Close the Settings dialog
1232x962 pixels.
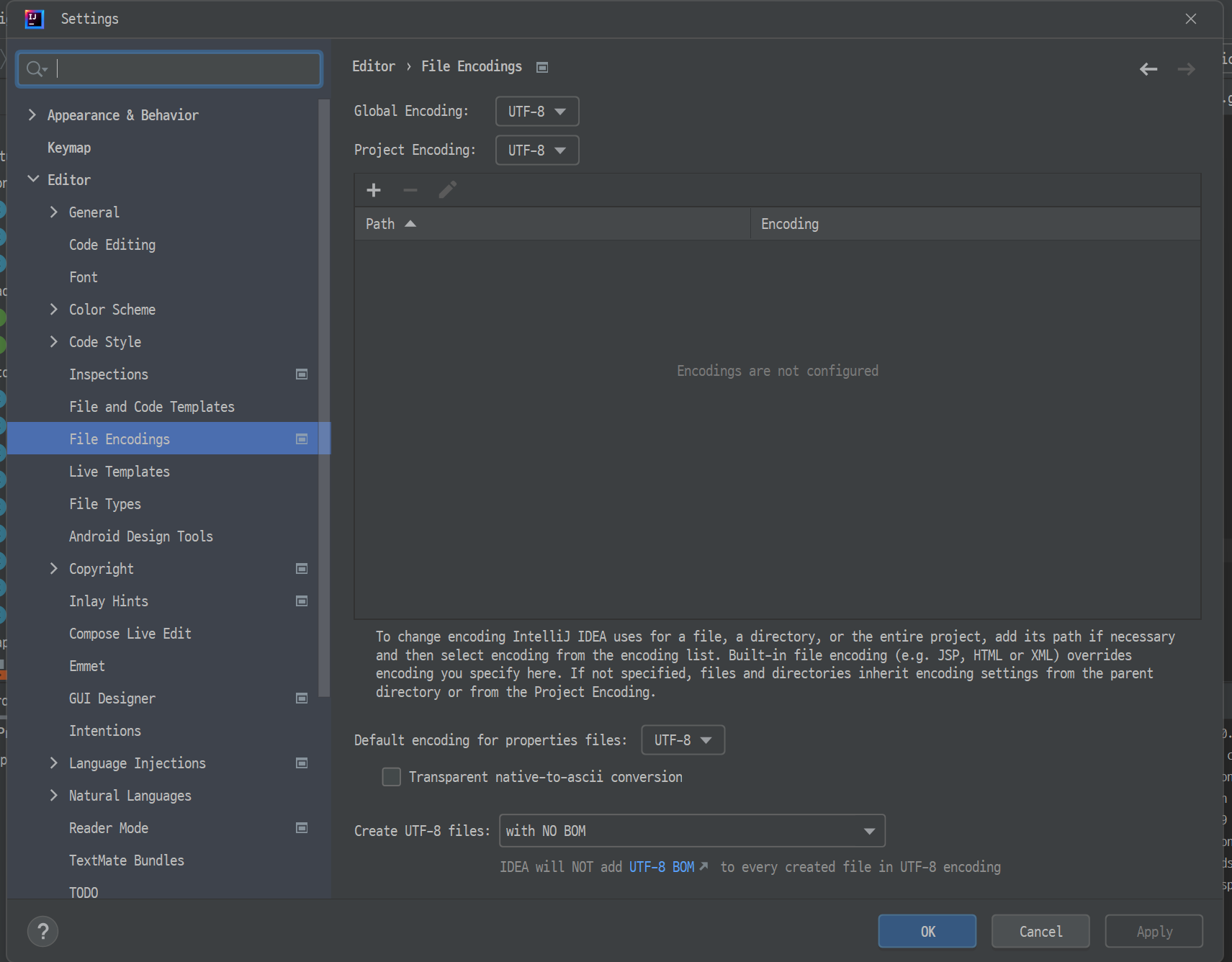click(1191, 19)
